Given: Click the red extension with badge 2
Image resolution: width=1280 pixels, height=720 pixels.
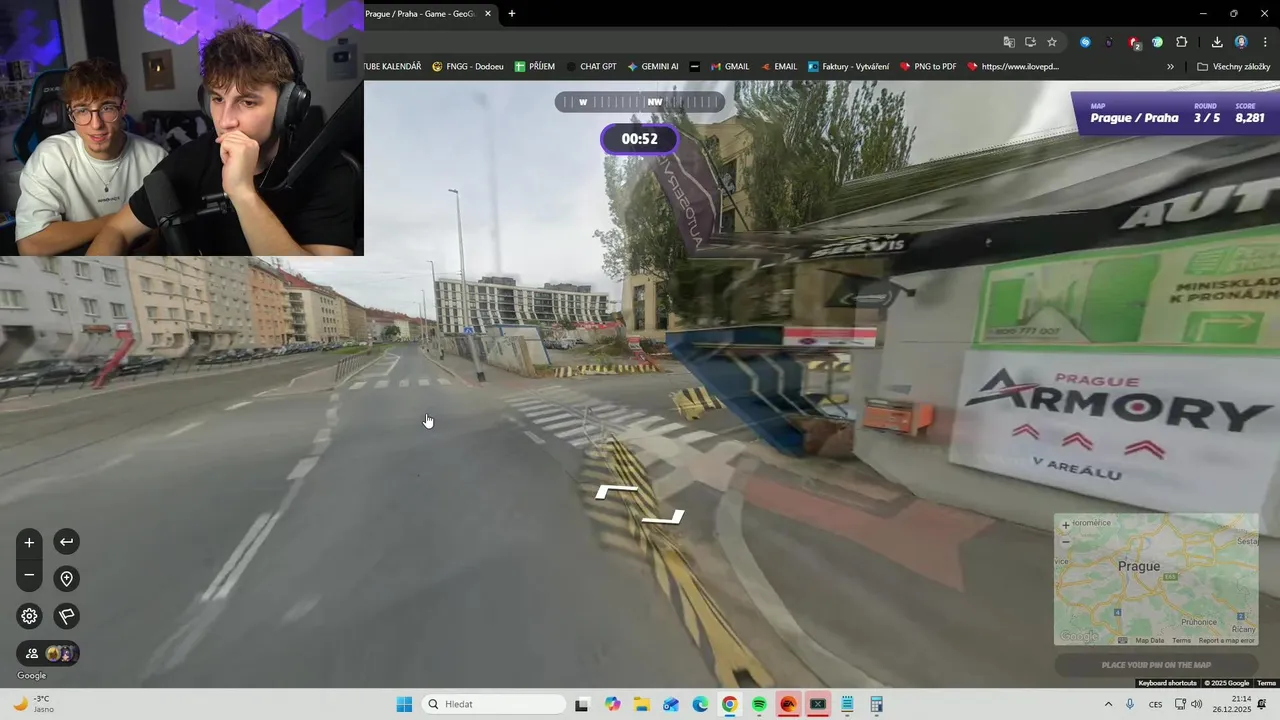Looking at the screenshot, I should [x=1134, y=42].
